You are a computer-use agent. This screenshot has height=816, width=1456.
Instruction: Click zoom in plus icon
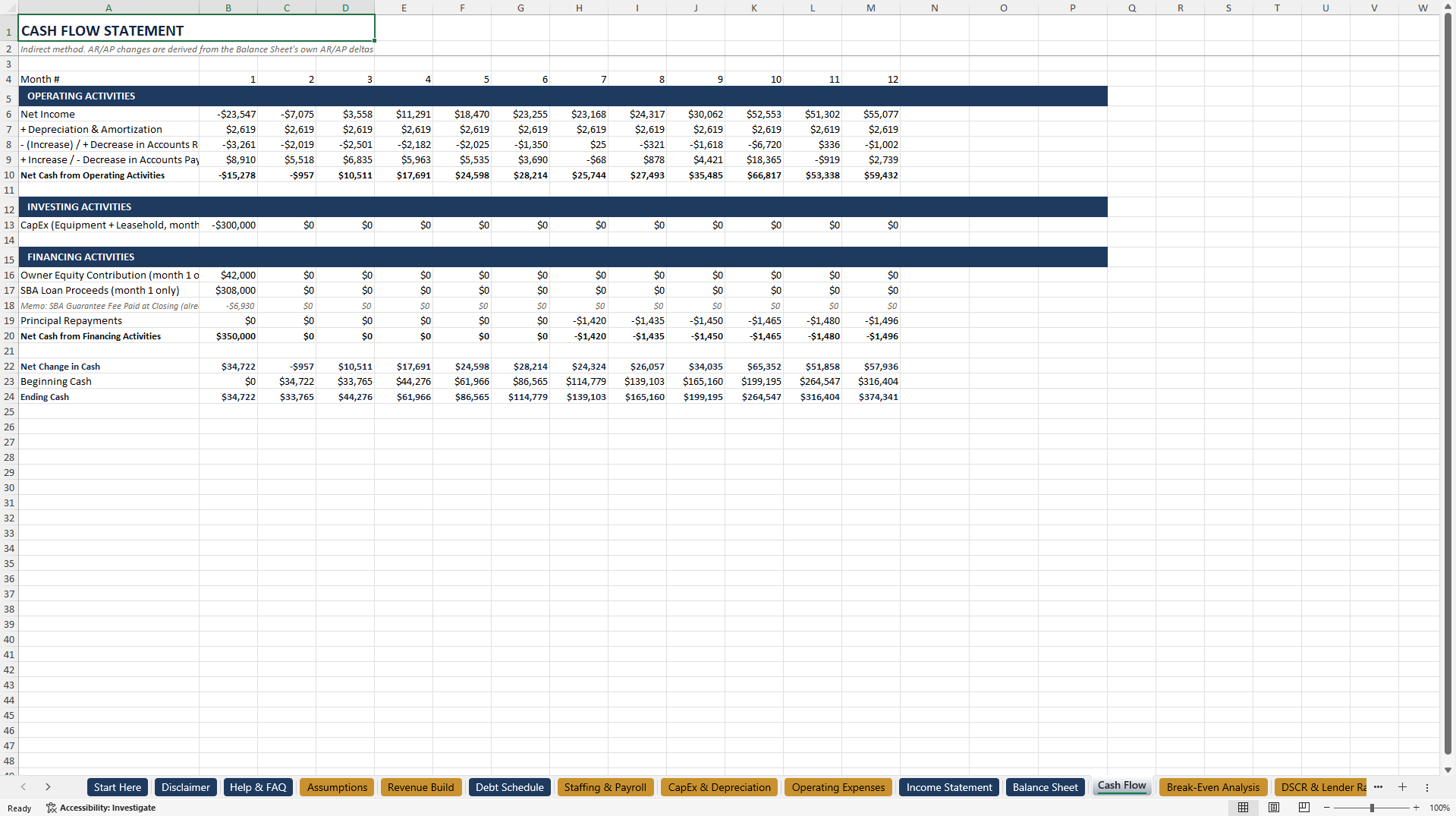click(1417, 808)
